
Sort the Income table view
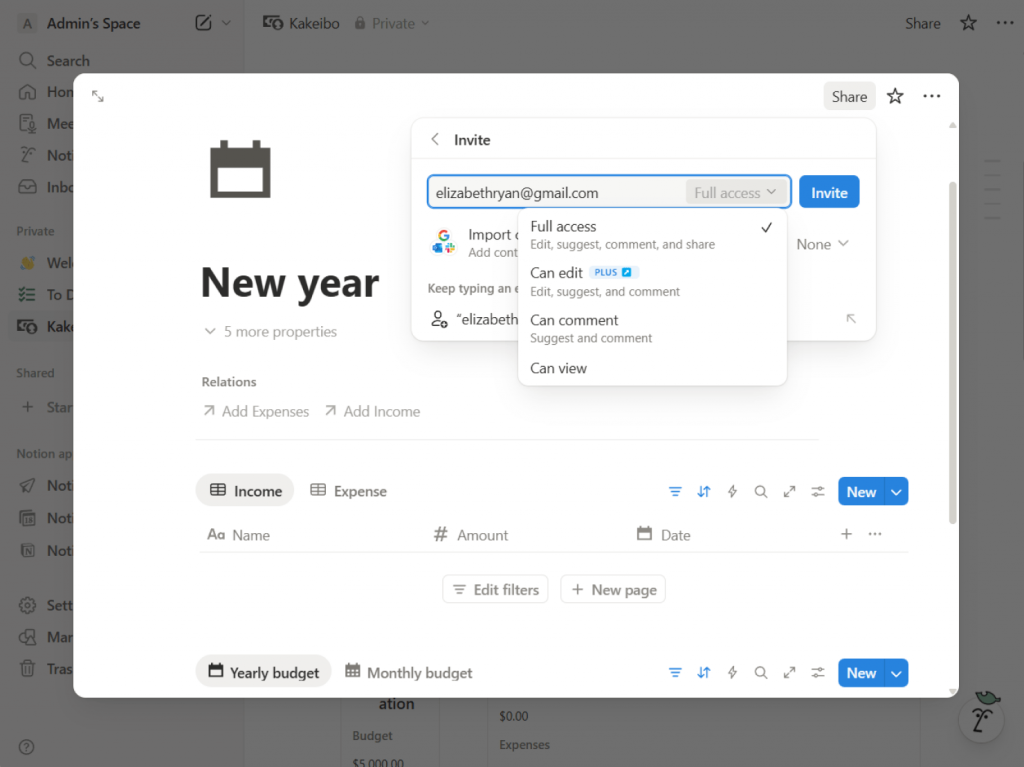pos(703,491)
